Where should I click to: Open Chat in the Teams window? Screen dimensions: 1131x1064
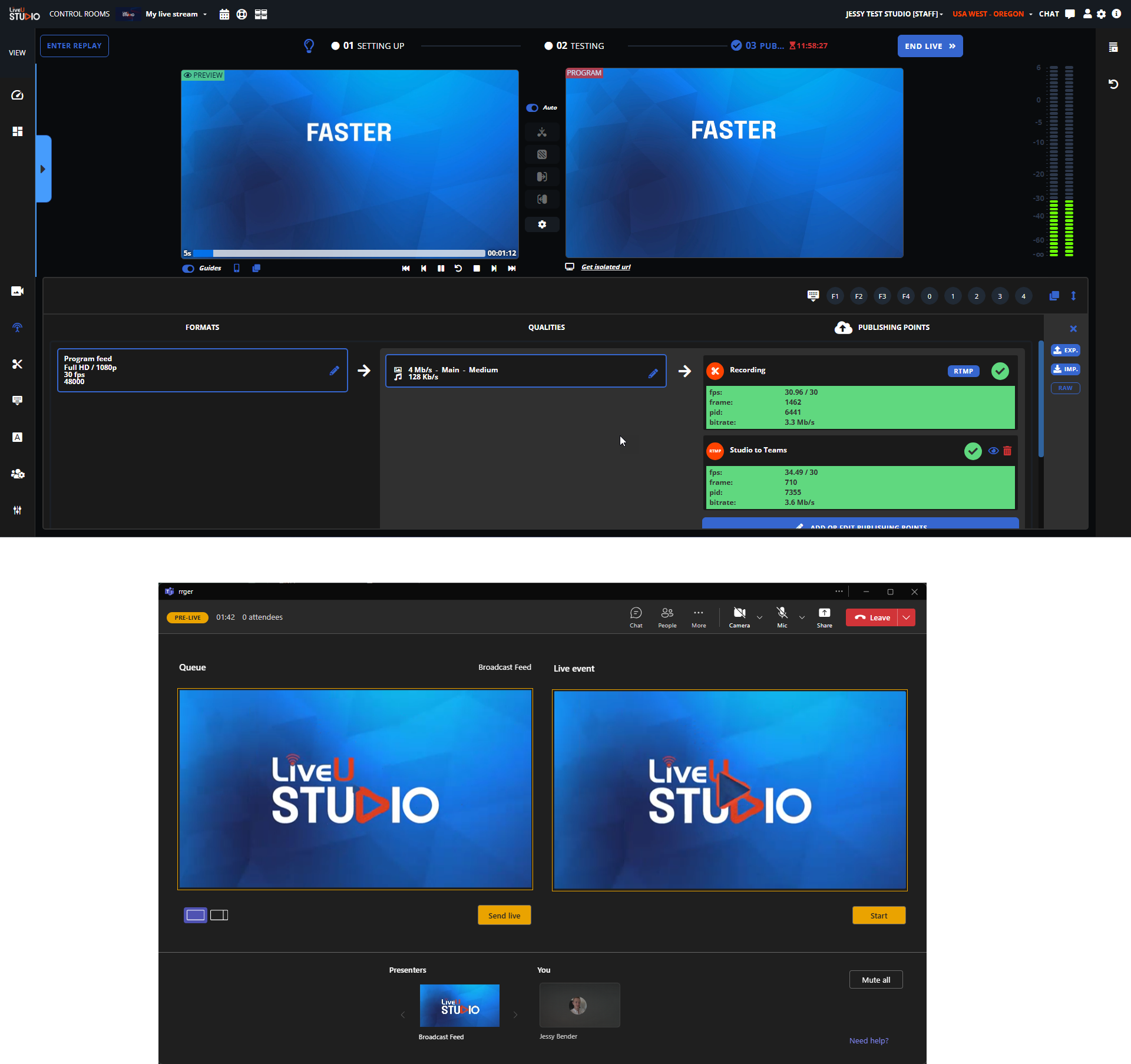click(x=636, y=617)
